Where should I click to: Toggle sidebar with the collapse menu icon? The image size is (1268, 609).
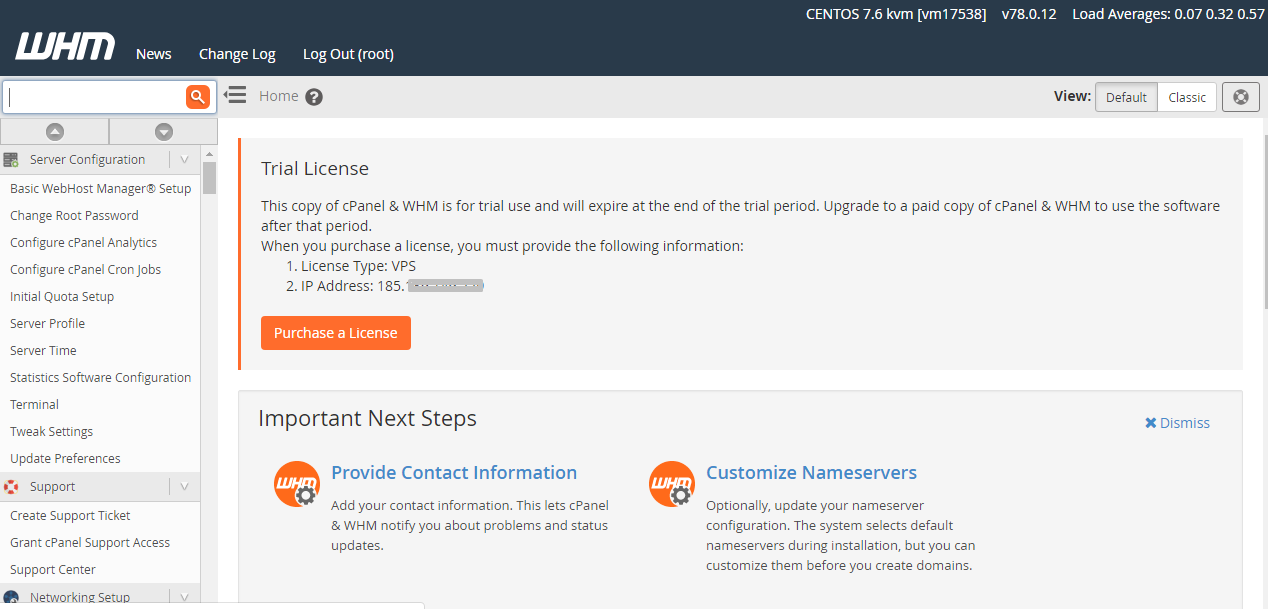(x=235, y=95)
